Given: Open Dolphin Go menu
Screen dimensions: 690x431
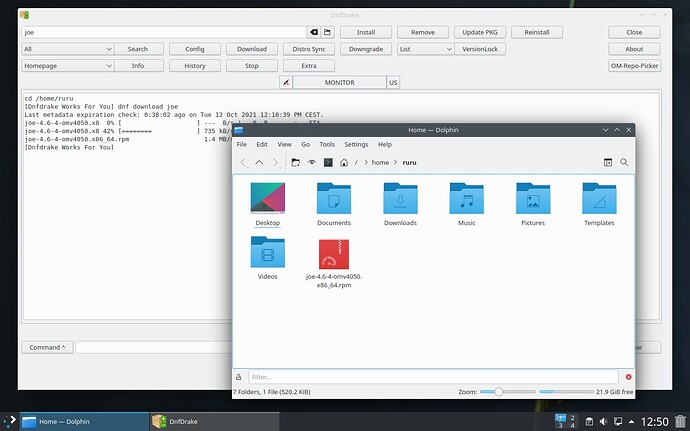Looking at the screenshot, I should coord(305,144).
